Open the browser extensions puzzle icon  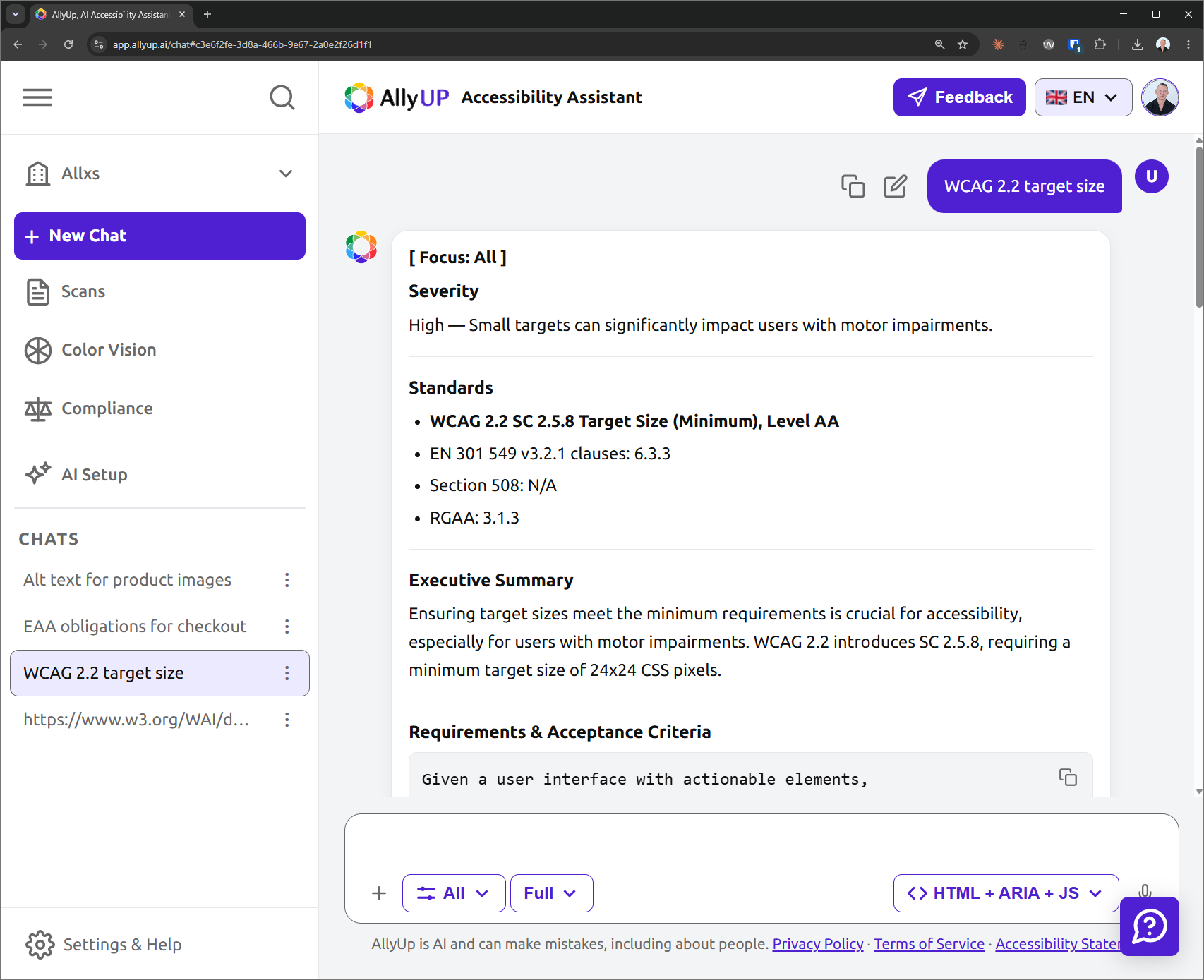click(x=1100, y=44)
